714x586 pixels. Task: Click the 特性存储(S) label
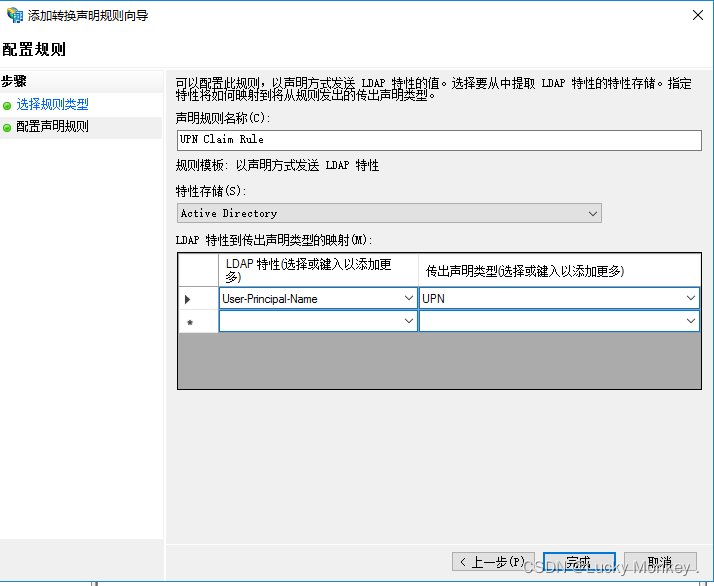tap(211, 191)
